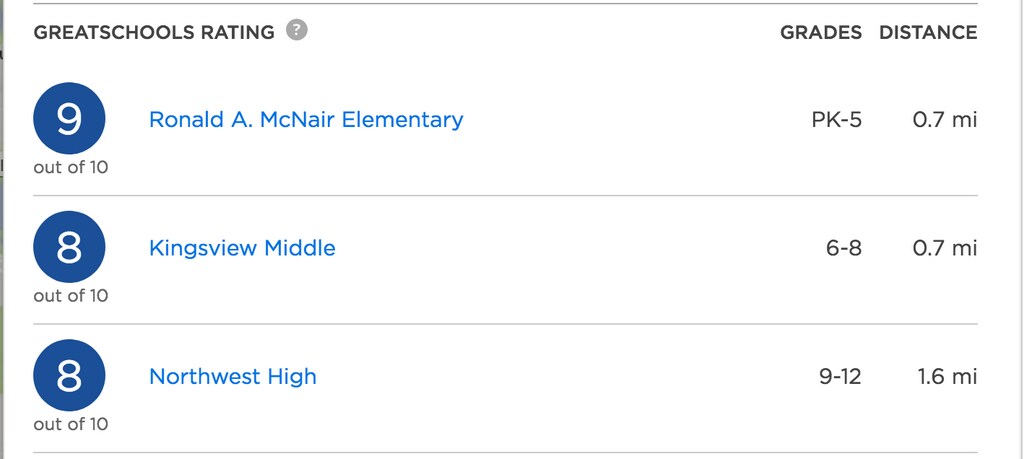Click the 0.7 mi distance for Kingsview Middle
The image size is (1024, 459).
[945, 248]
